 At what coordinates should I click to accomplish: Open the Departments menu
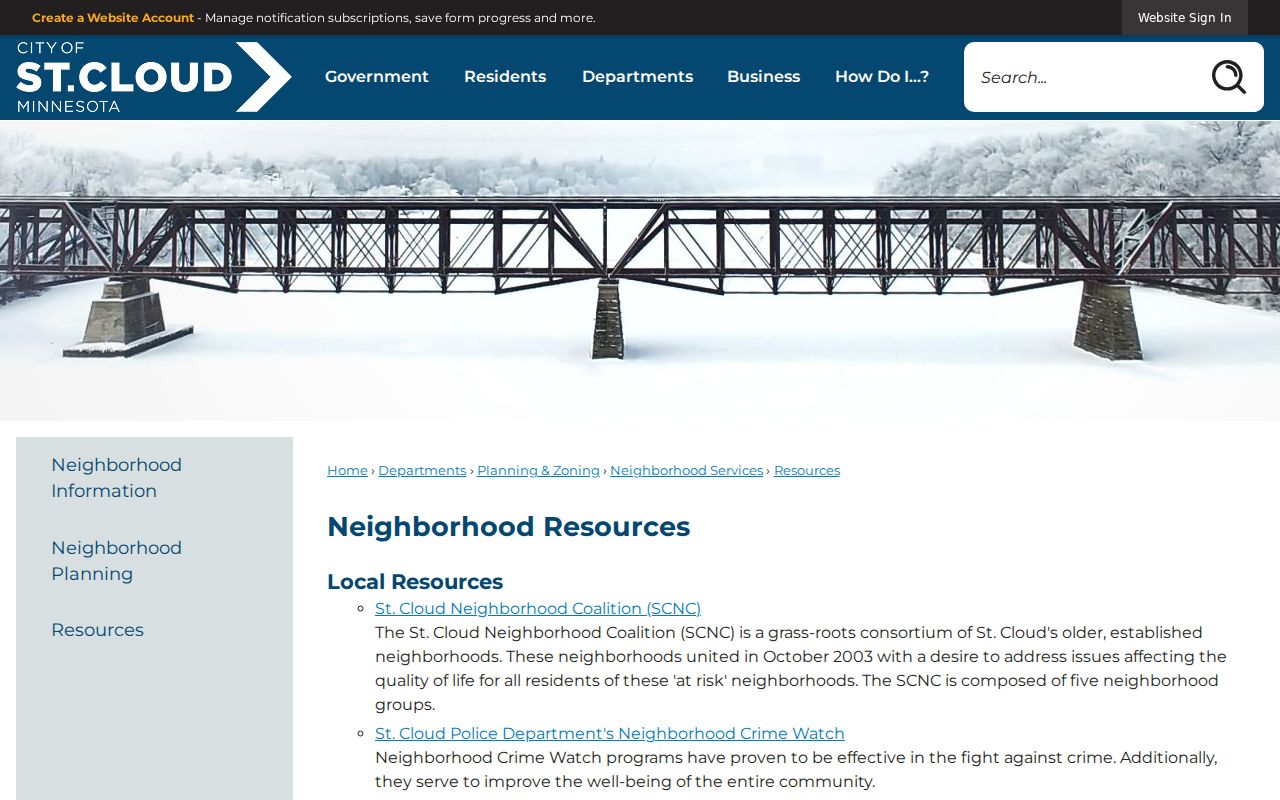coord(637,77)
